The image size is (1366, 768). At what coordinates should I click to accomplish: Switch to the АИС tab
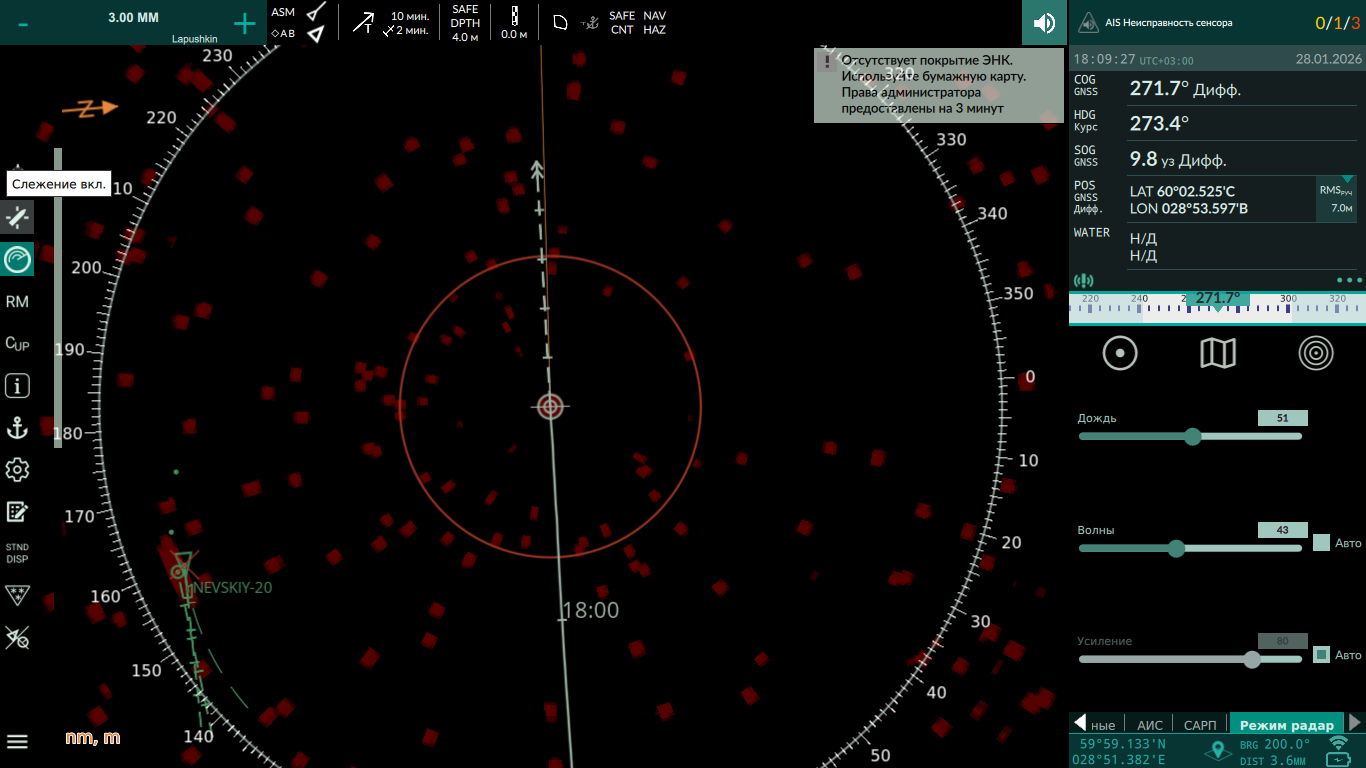pos(1150,725)
